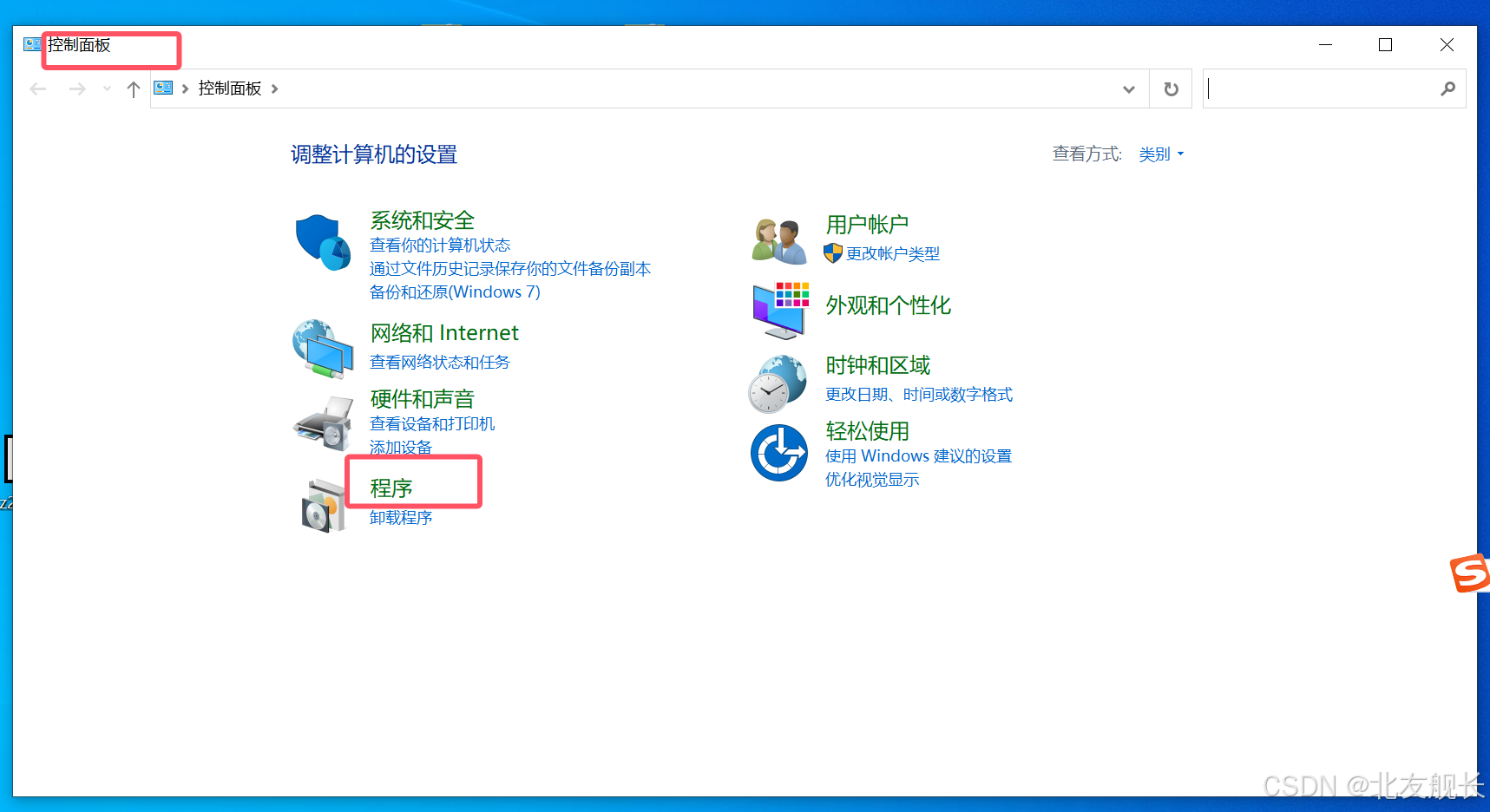Image resolution: width=1490 pixels, height=812 pixels.
Task: Open 外观和个性化 category link
Action: pos(888,305)
